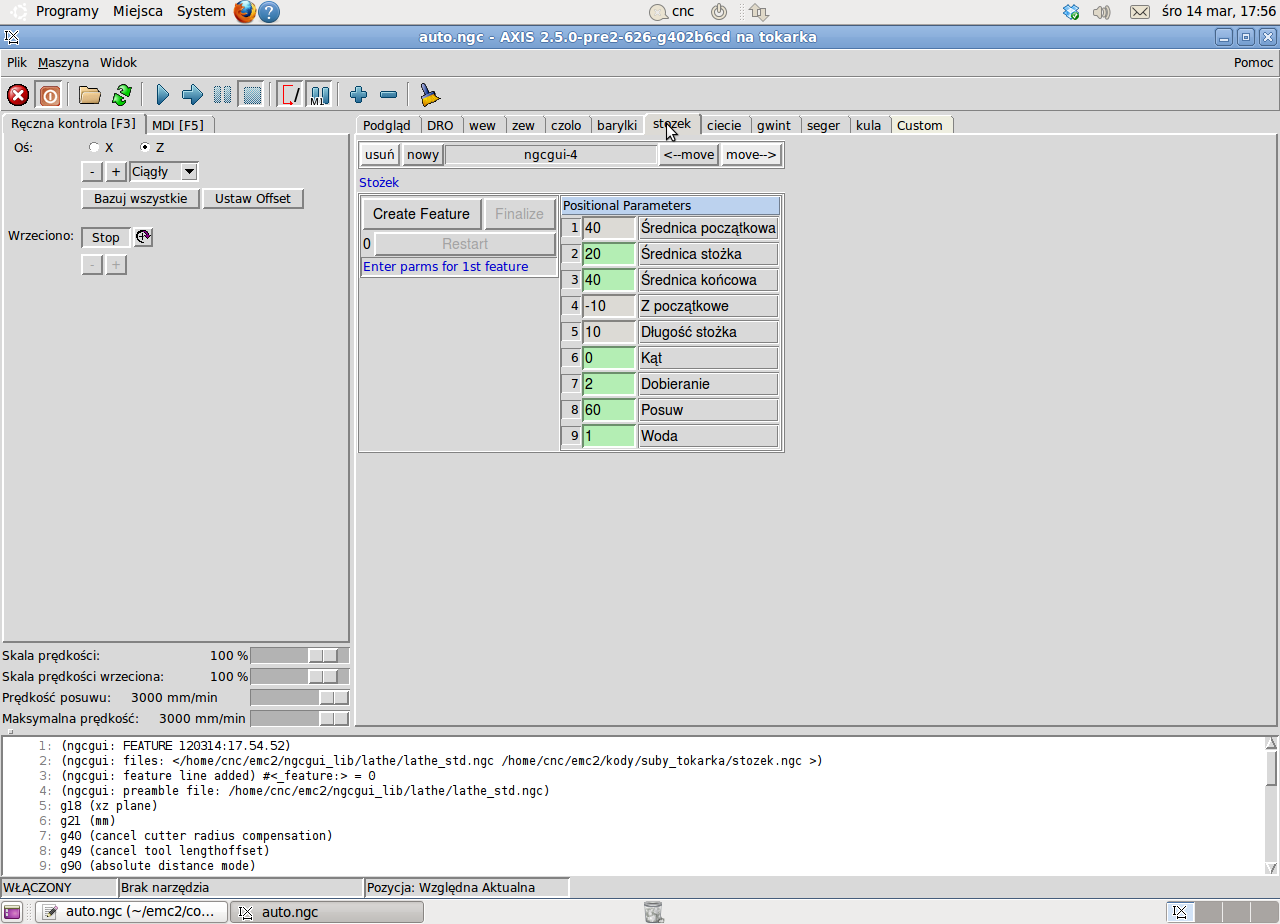The image size is (1280, 924).
Task: Toggle the Emergency Stop button
Action: pos(18,95)
